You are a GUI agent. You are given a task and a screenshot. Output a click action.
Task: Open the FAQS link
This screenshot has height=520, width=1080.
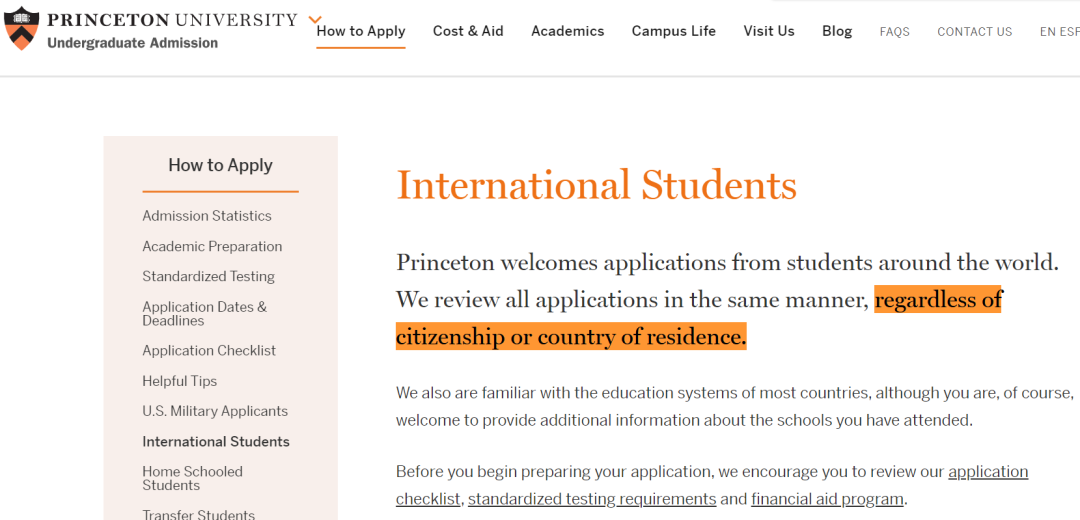tap(894, 32)
